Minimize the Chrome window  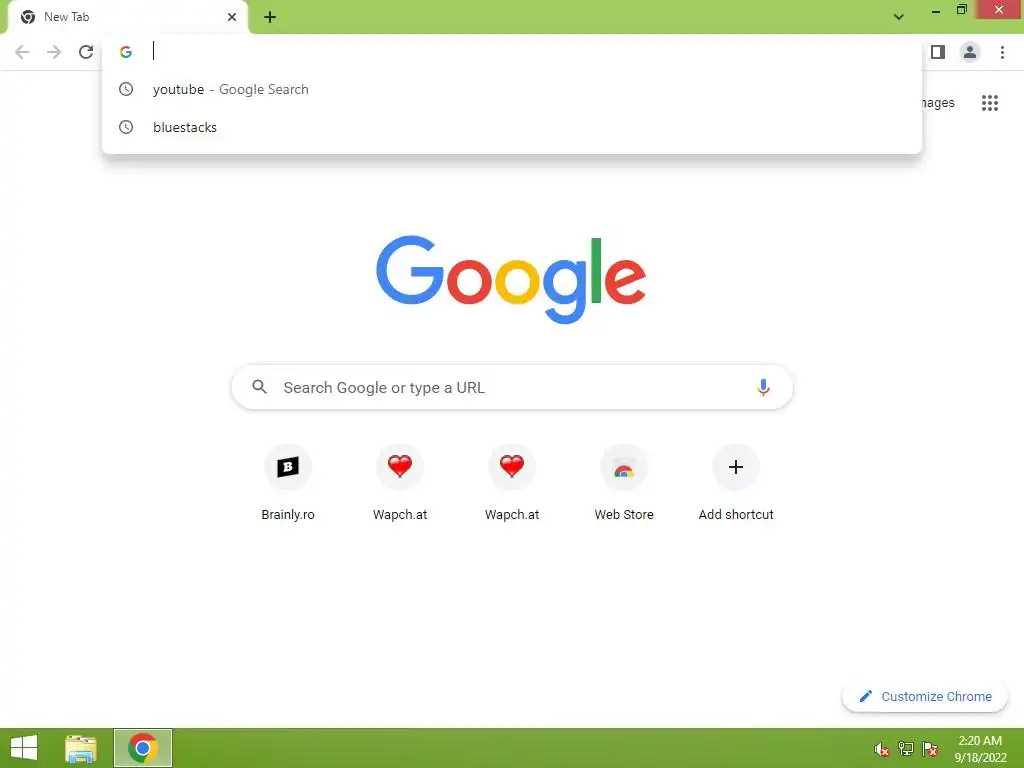(936, 11)
